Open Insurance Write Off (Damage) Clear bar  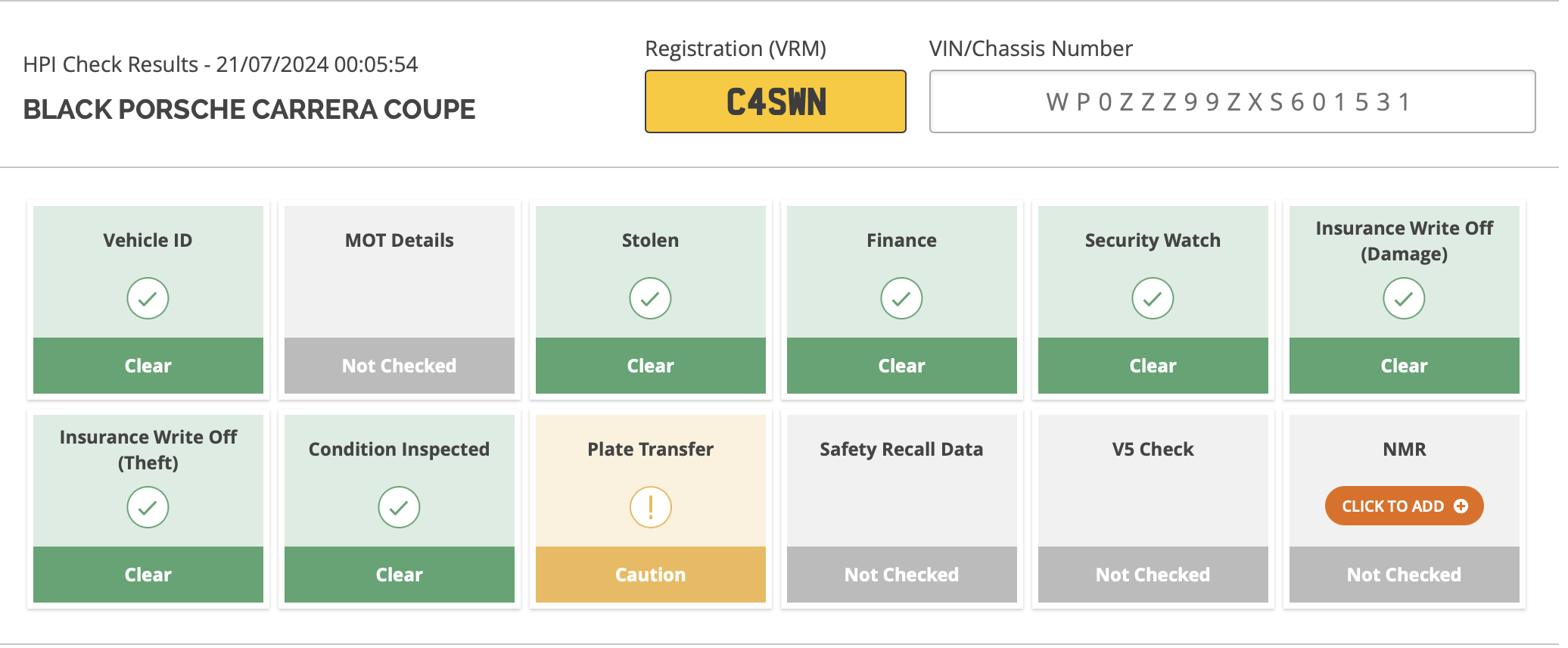[x=1405, y=366]
